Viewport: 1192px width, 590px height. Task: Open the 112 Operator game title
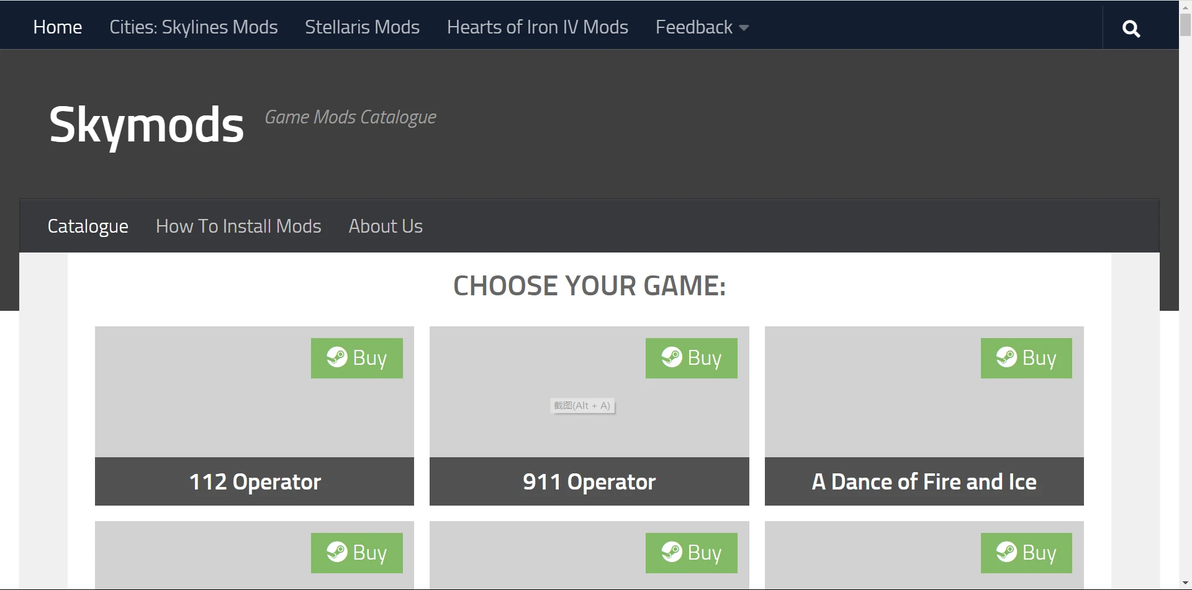point(255,481)
